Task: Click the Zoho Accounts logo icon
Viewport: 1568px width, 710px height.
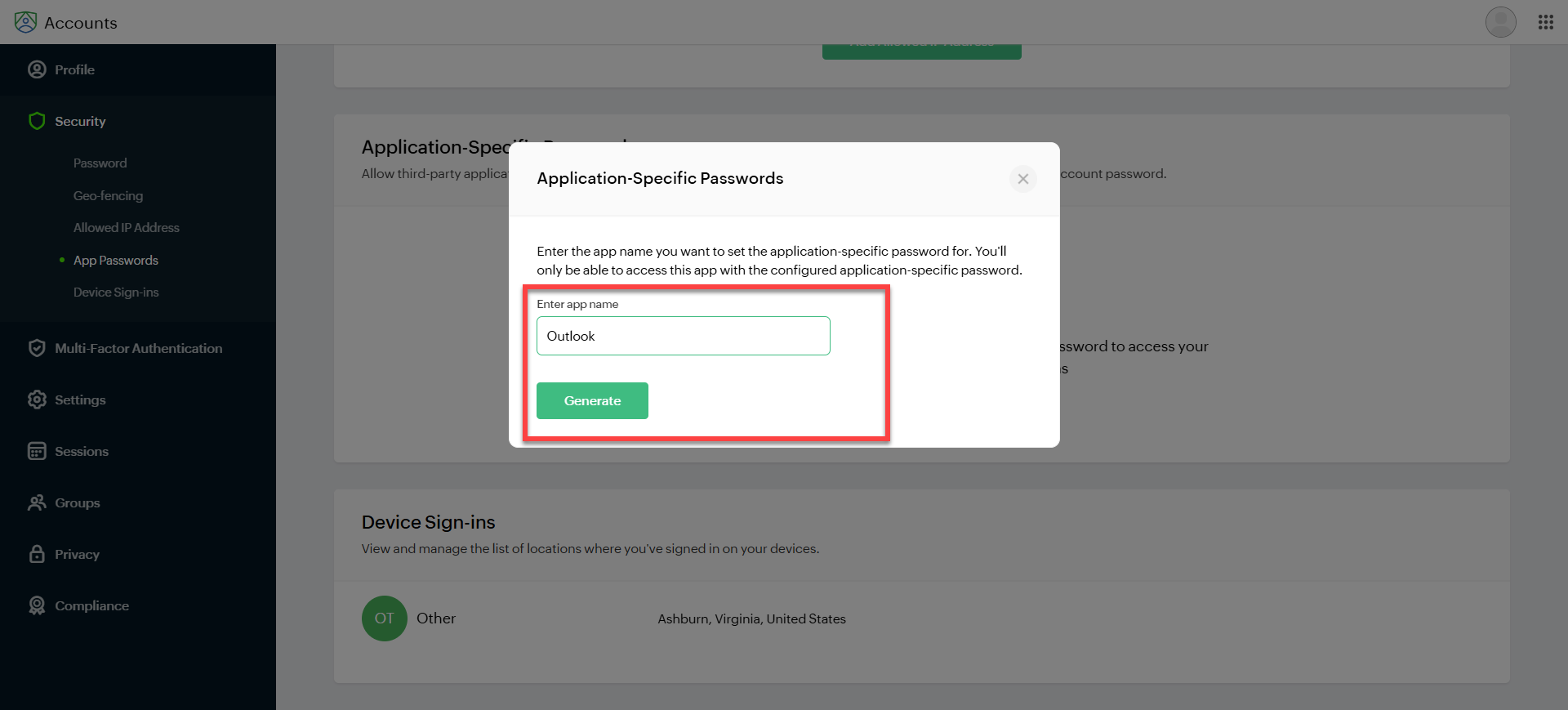Action: [25, 22]
